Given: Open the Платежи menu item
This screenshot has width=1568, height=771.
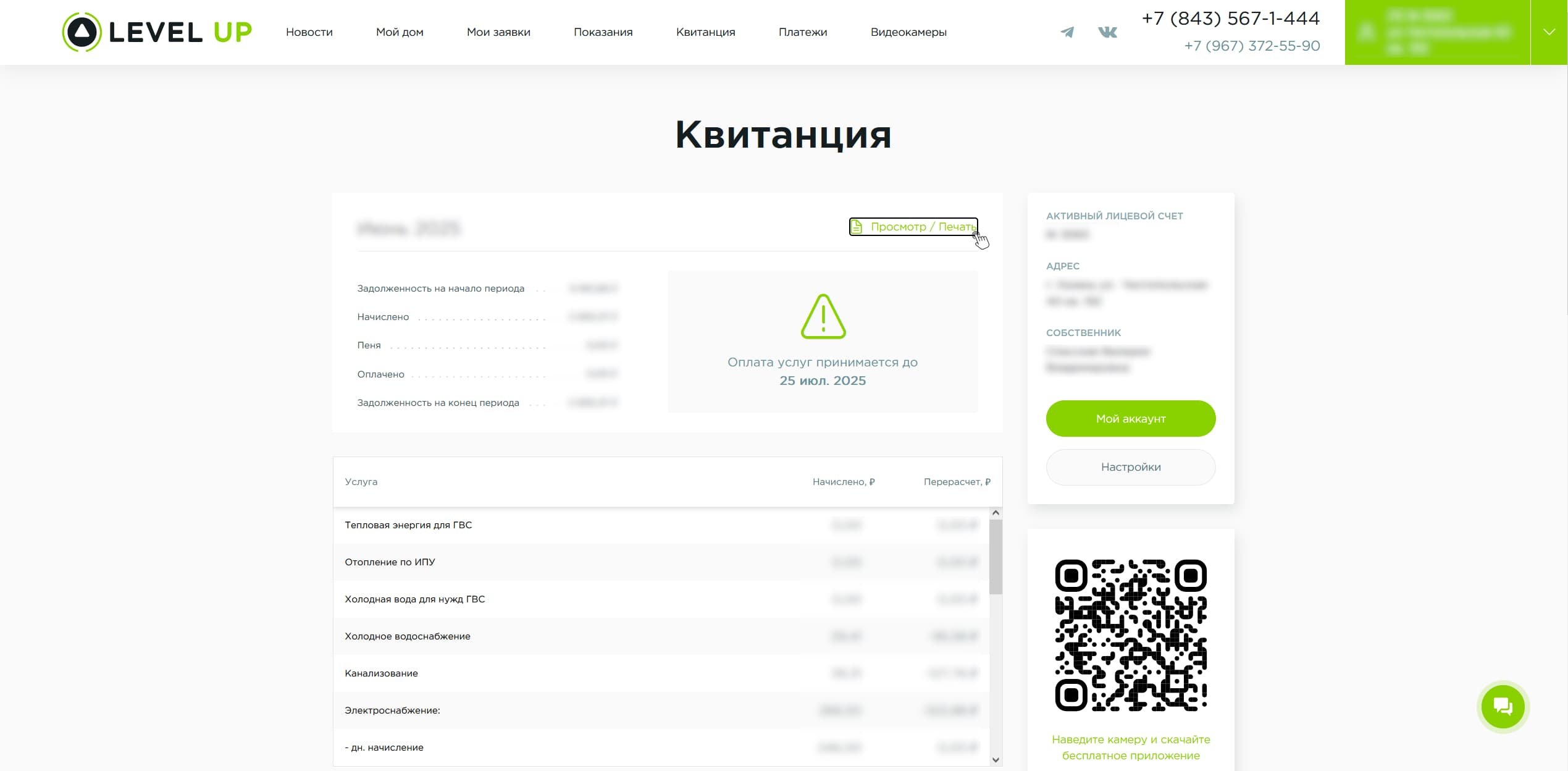Looking at the screenshot, I should pos(803,32).
